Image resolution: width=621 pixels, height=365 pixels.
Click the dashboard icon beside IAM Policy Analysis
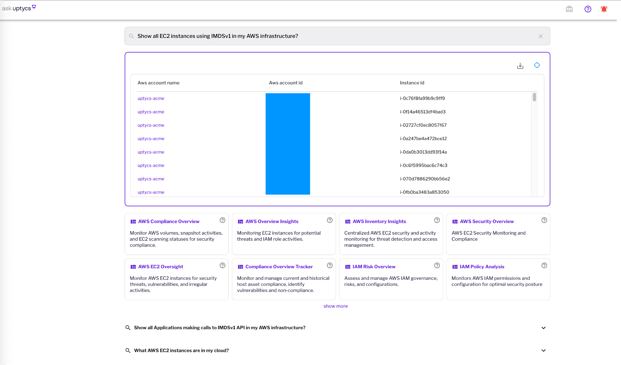455,267
